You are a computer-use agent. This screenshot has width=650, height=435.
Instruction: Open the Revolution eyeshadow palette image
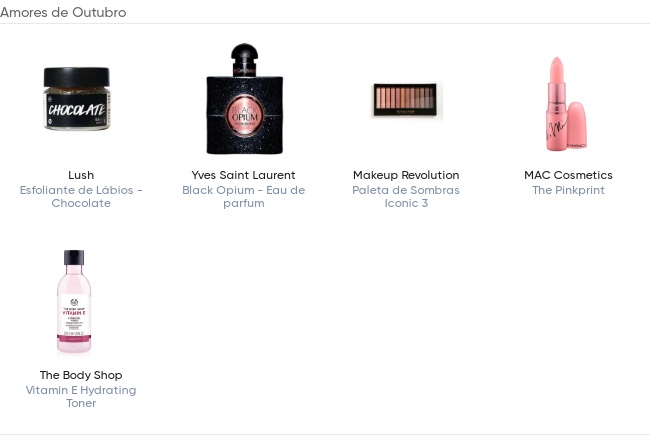pos(405,100)
